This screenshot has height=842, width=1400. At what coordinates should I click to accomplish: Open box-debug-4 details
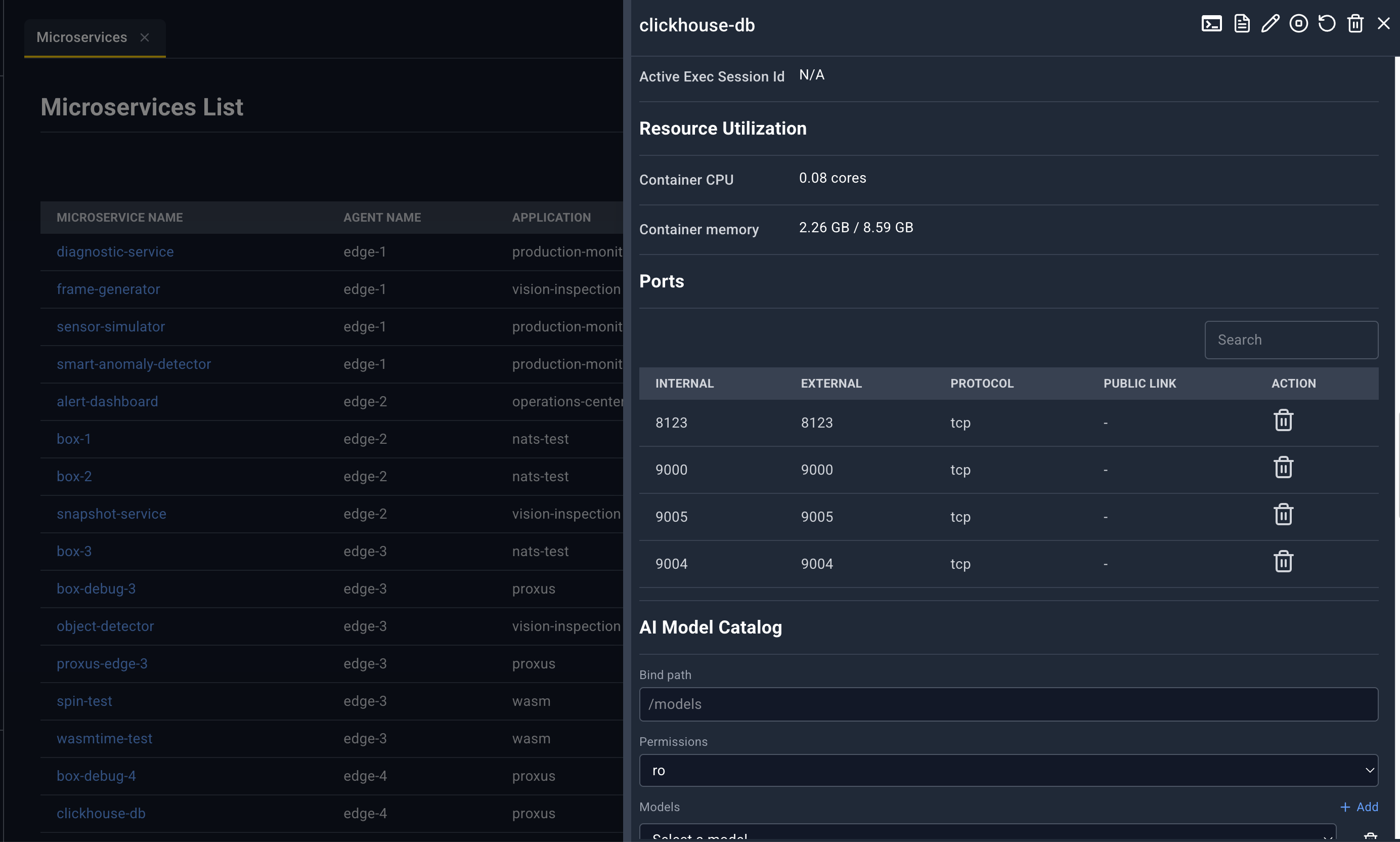(97, 776)
